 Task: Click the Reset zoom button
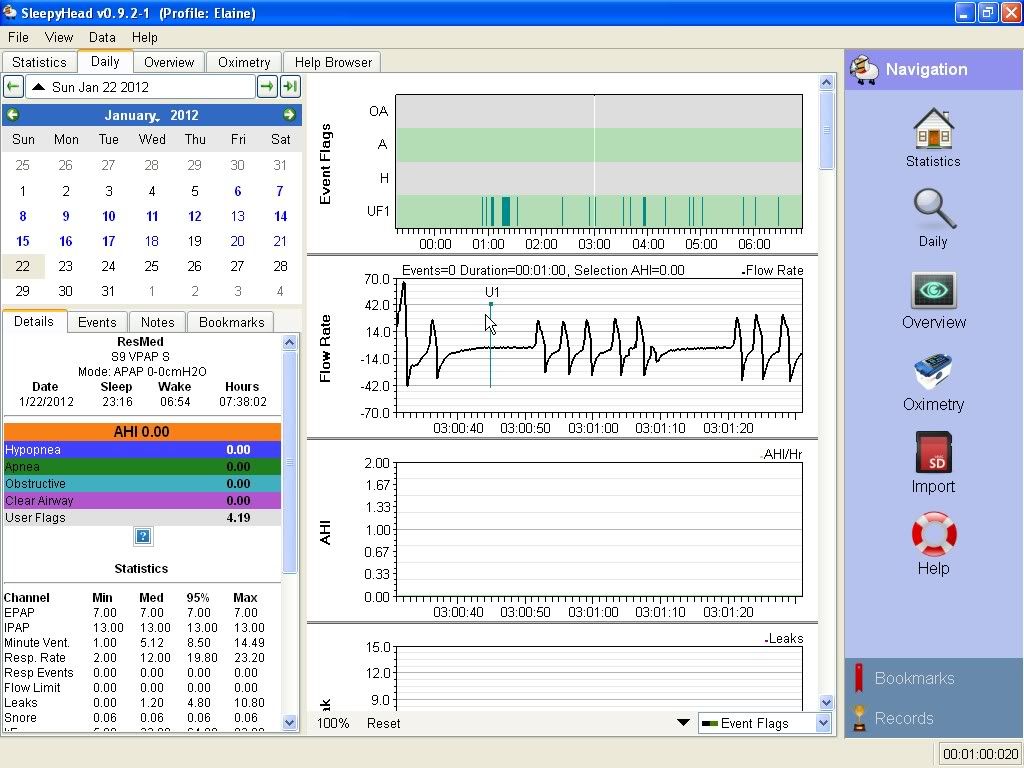pyautogui.click(x=383, y=723)
